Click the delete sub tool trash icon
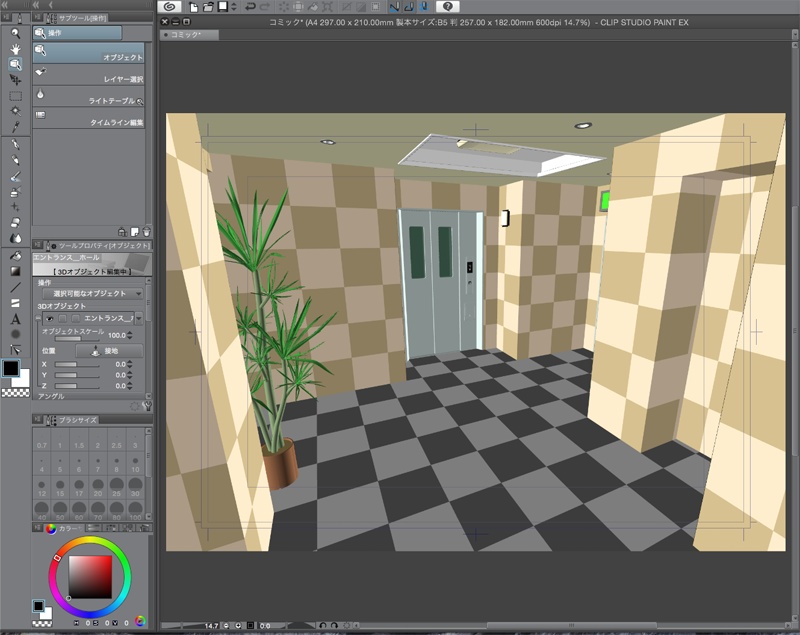800x635 pixels. pyautogui.click(x=146, y=232)
